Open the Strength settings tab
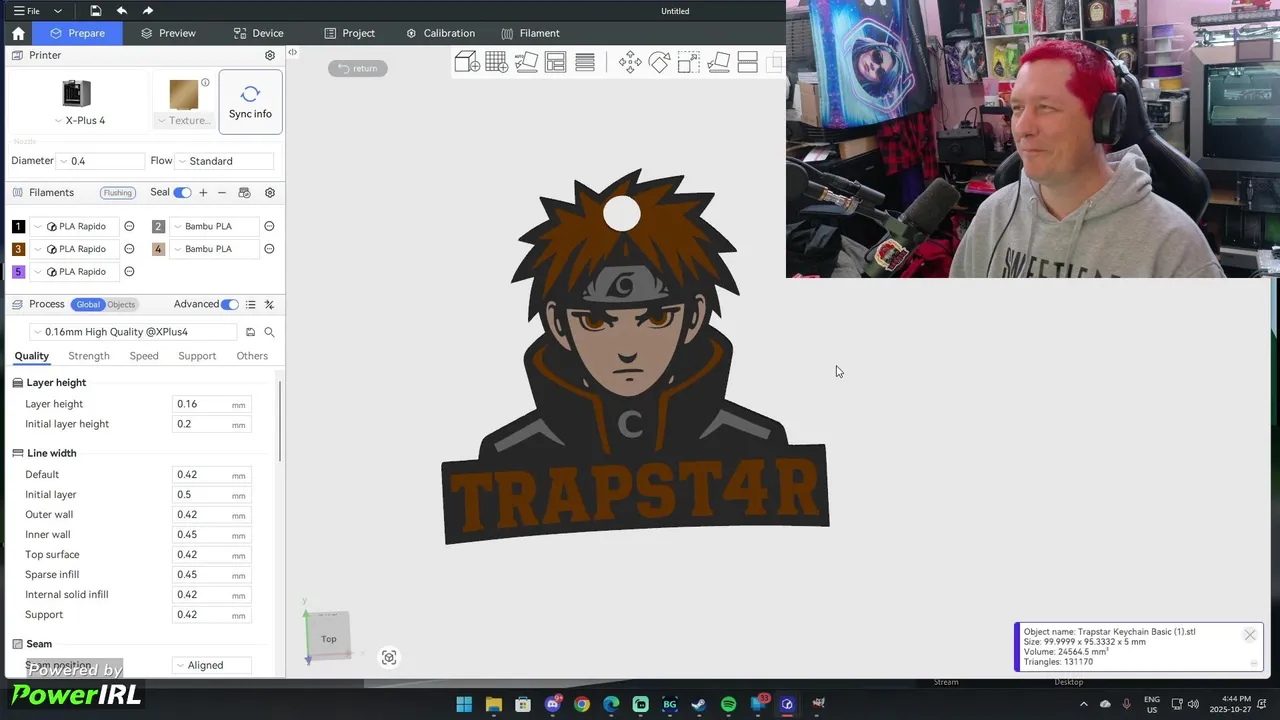This screenshot has width=1280, height=720. point(89,356)
